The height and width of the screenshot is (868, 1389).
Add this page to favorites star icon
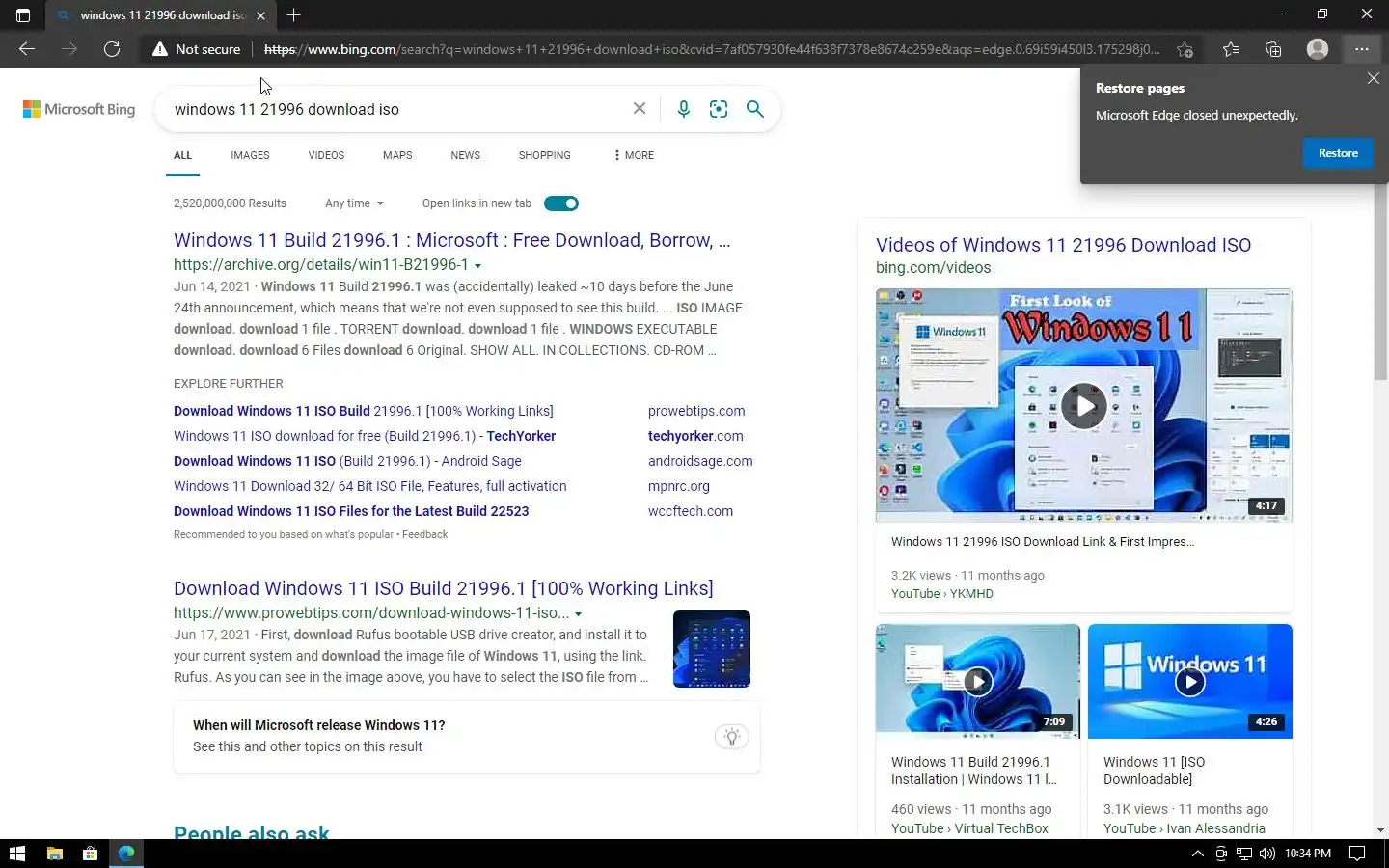(x=1185, y=49)
